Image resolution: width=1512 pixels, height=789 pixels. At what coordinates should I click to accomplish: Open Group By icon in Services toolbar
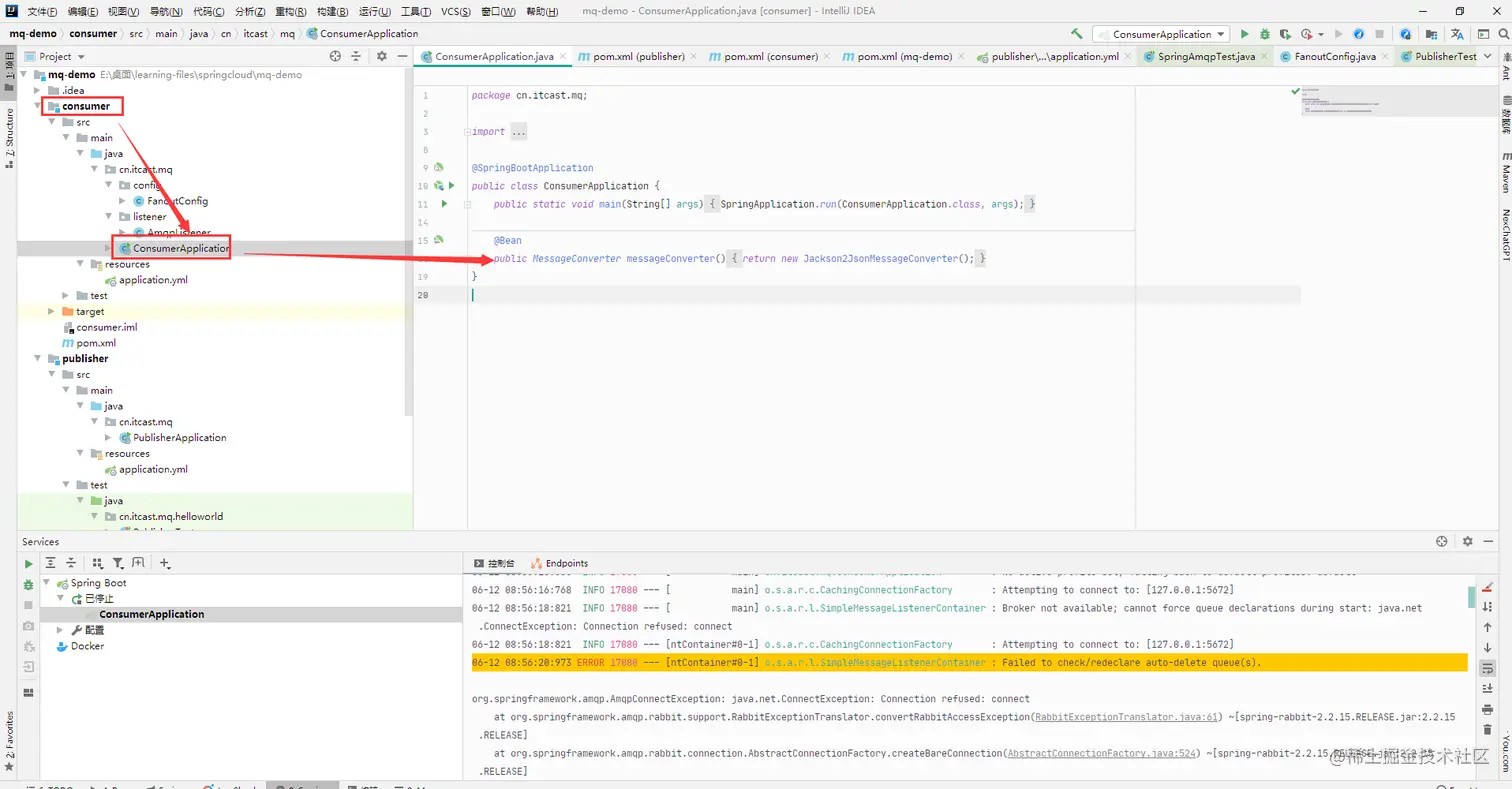[98, 563]
